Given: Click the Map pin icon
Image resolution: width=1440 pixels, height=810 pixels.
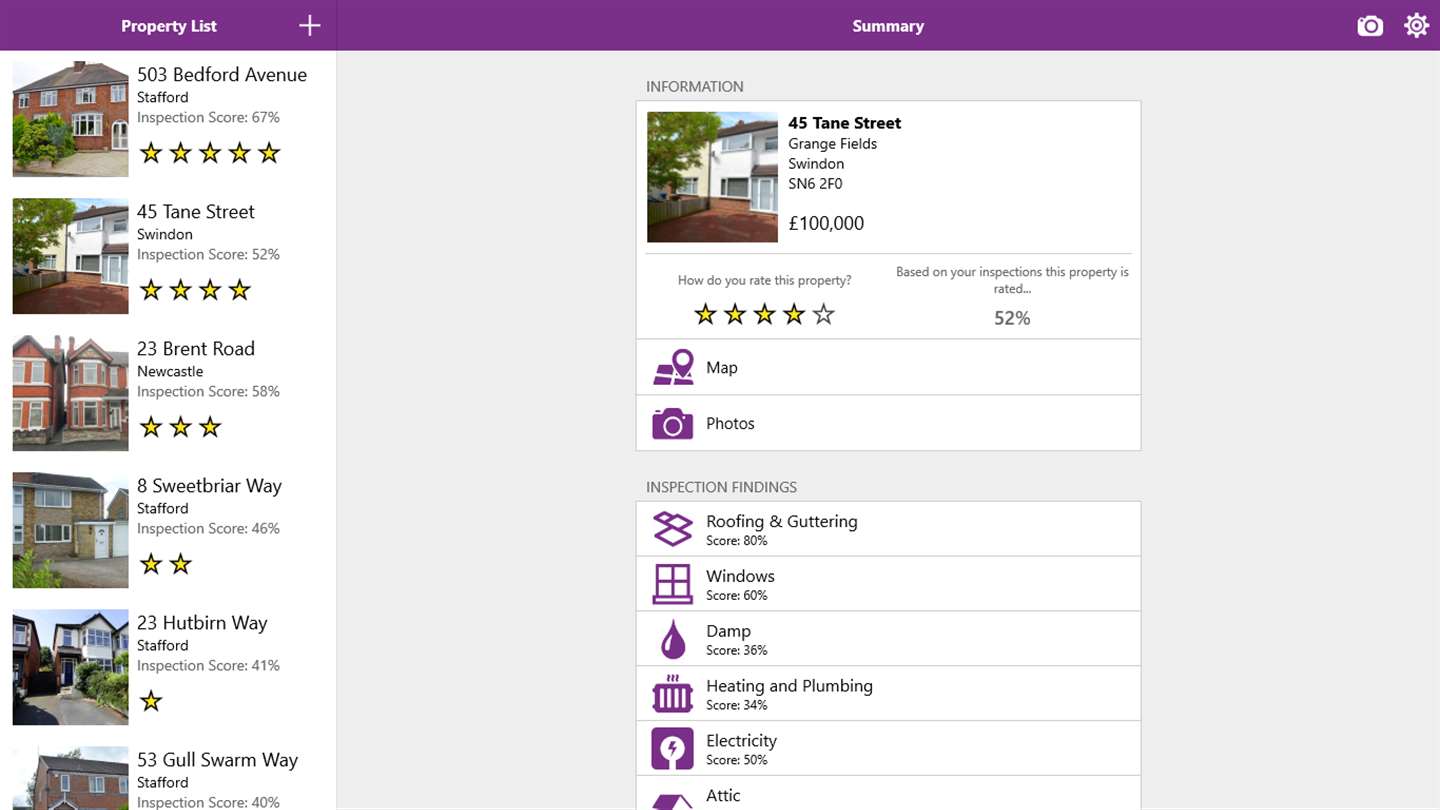Looking at the screenshot, I should (x=673, y=367).
